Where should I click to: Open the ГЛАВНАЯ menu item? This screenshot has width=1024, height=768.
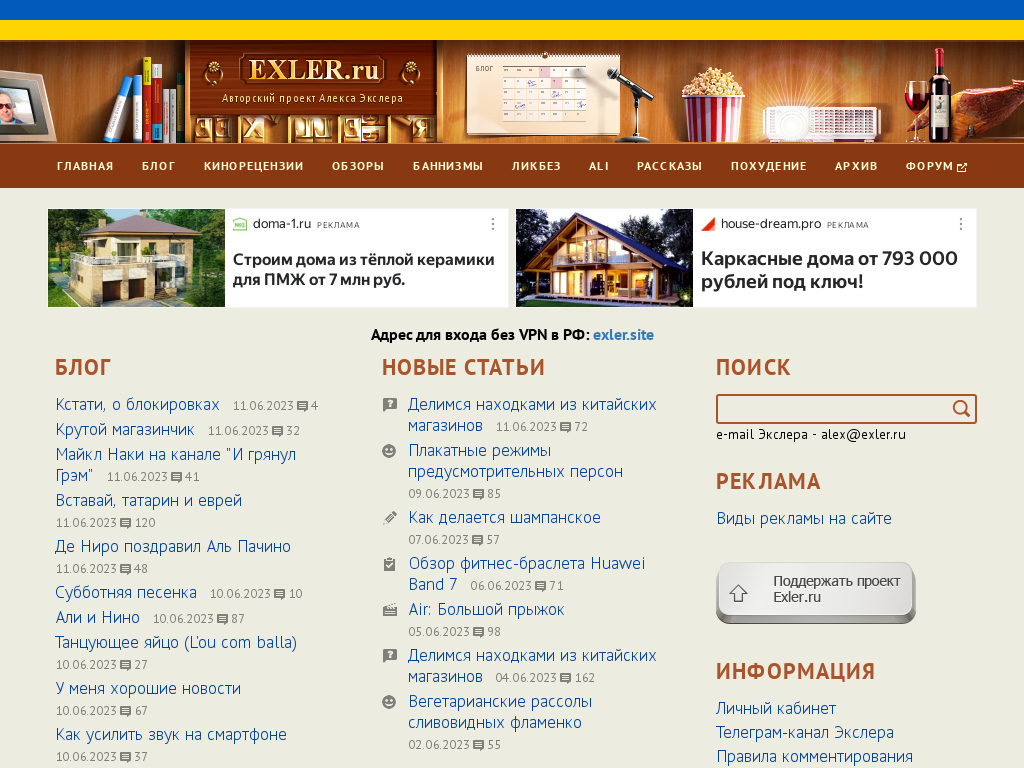click(x=85, y=167)
